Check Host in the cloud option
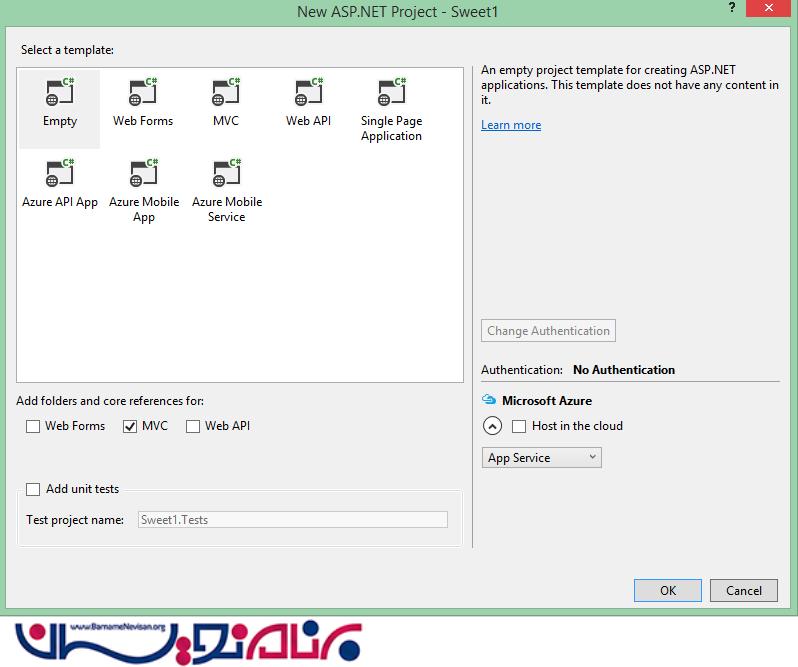 click(x=519, y=426)
